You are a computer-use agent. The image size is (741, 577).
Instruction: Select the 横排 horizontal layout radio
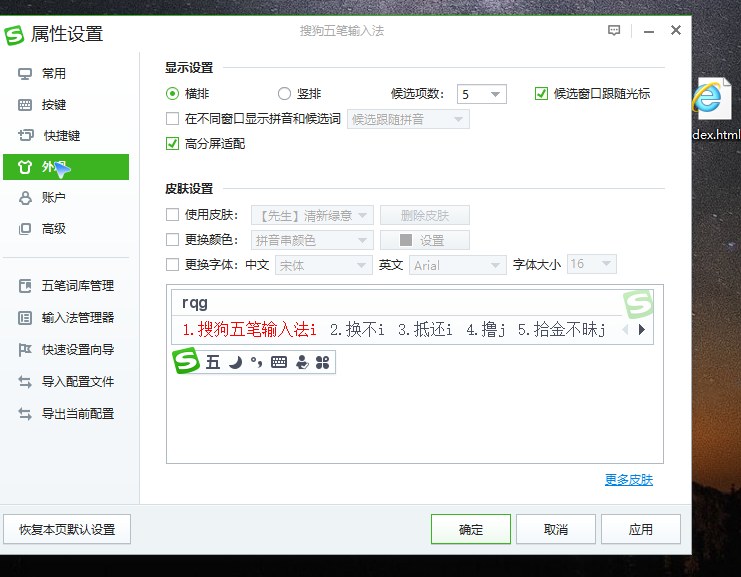click(x=172, y=94)
